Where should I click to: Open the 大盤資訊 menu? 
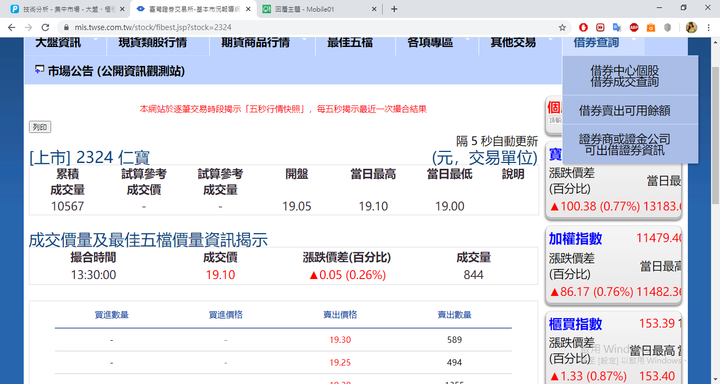click(58, 43)
